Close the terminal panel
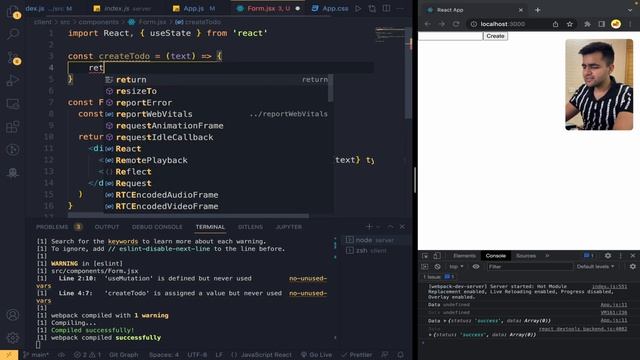 click(x=402, y=227)
